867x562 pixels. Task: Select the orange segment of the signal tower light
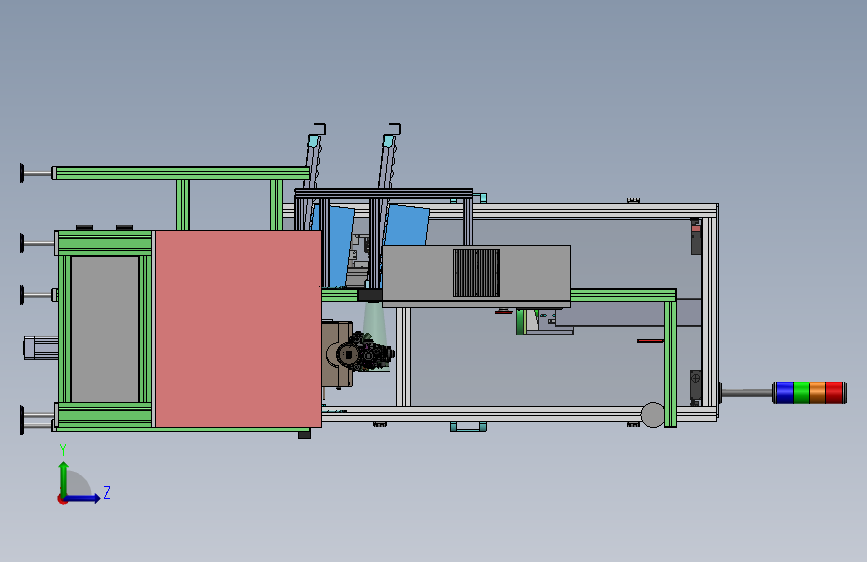click(x=817, y=393)
